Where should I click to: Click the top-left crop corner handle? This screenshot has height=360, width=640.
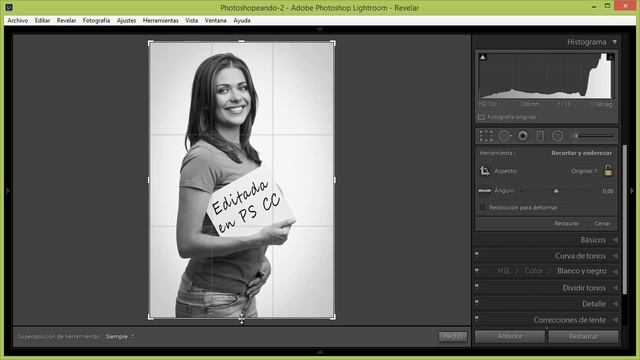150,43
